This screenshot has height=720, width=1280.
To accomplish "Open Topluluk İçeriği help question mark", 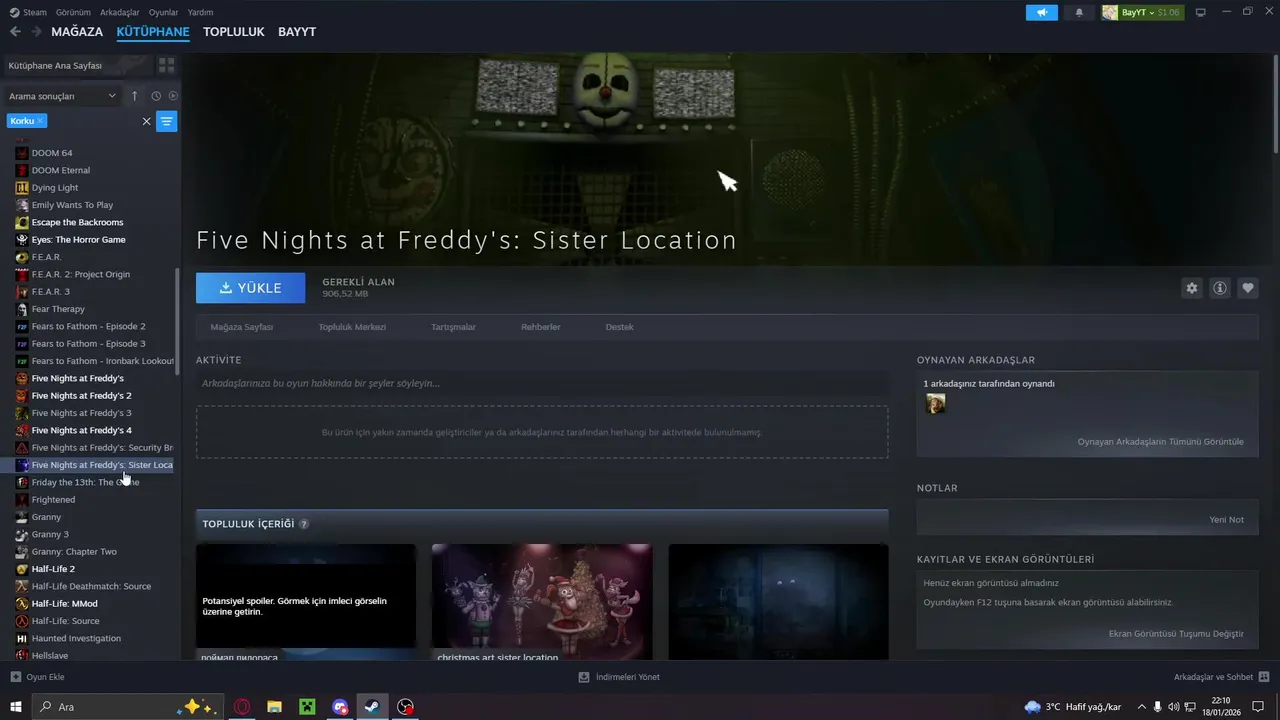I will (x=304, y=524).
